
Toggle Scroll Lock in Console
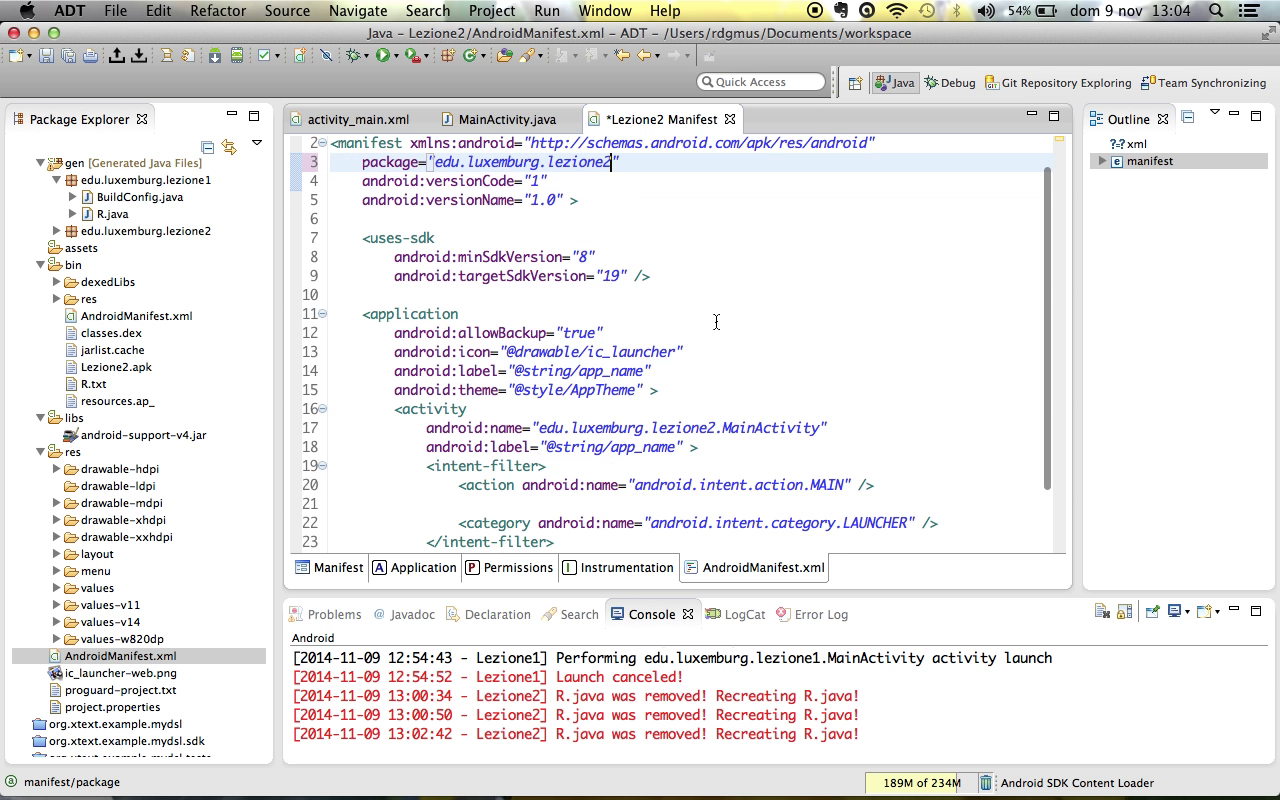point(1124,611)
